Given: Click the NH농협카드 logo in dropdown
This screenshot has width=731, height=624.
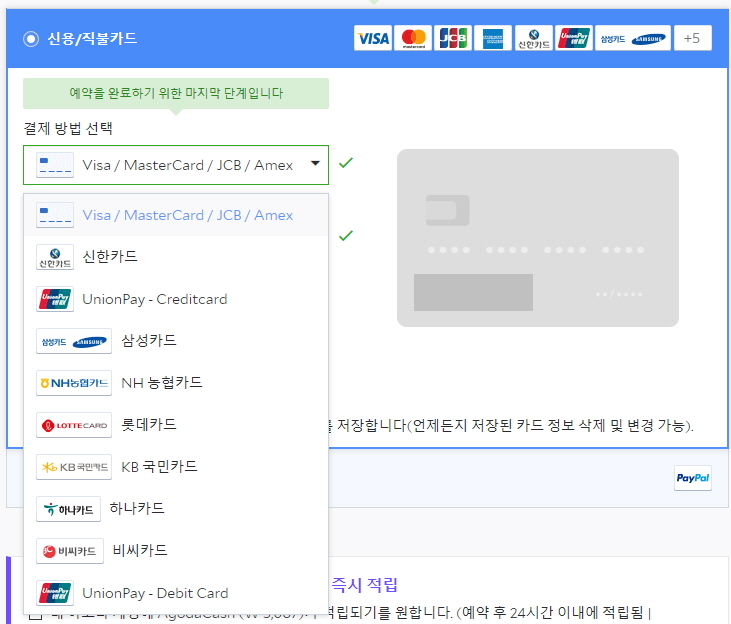Looking at the screenshot, I should (x=74, y=383).
